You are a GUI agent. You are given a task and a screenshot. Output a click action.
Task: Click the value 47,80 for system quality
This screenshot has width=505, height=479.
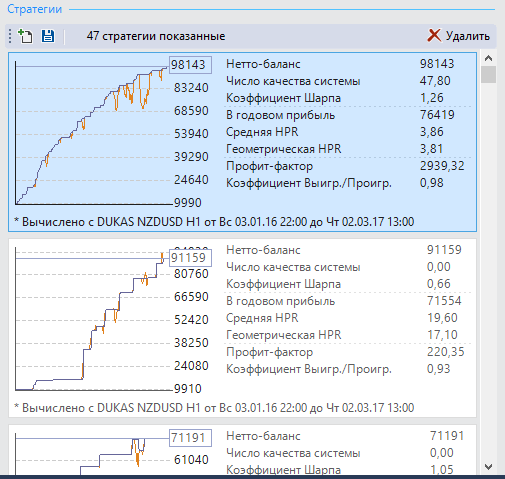435,81
